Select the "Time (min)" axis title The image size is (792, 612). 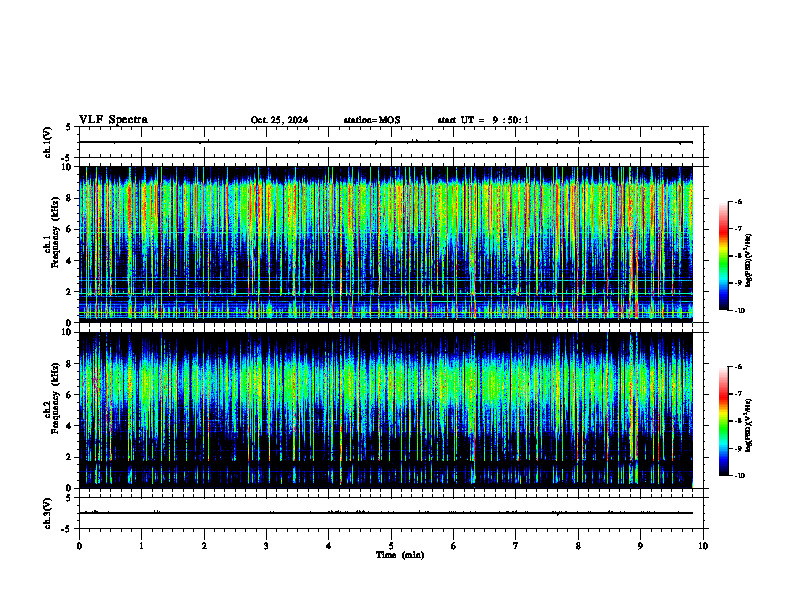(x=400, y=555)
